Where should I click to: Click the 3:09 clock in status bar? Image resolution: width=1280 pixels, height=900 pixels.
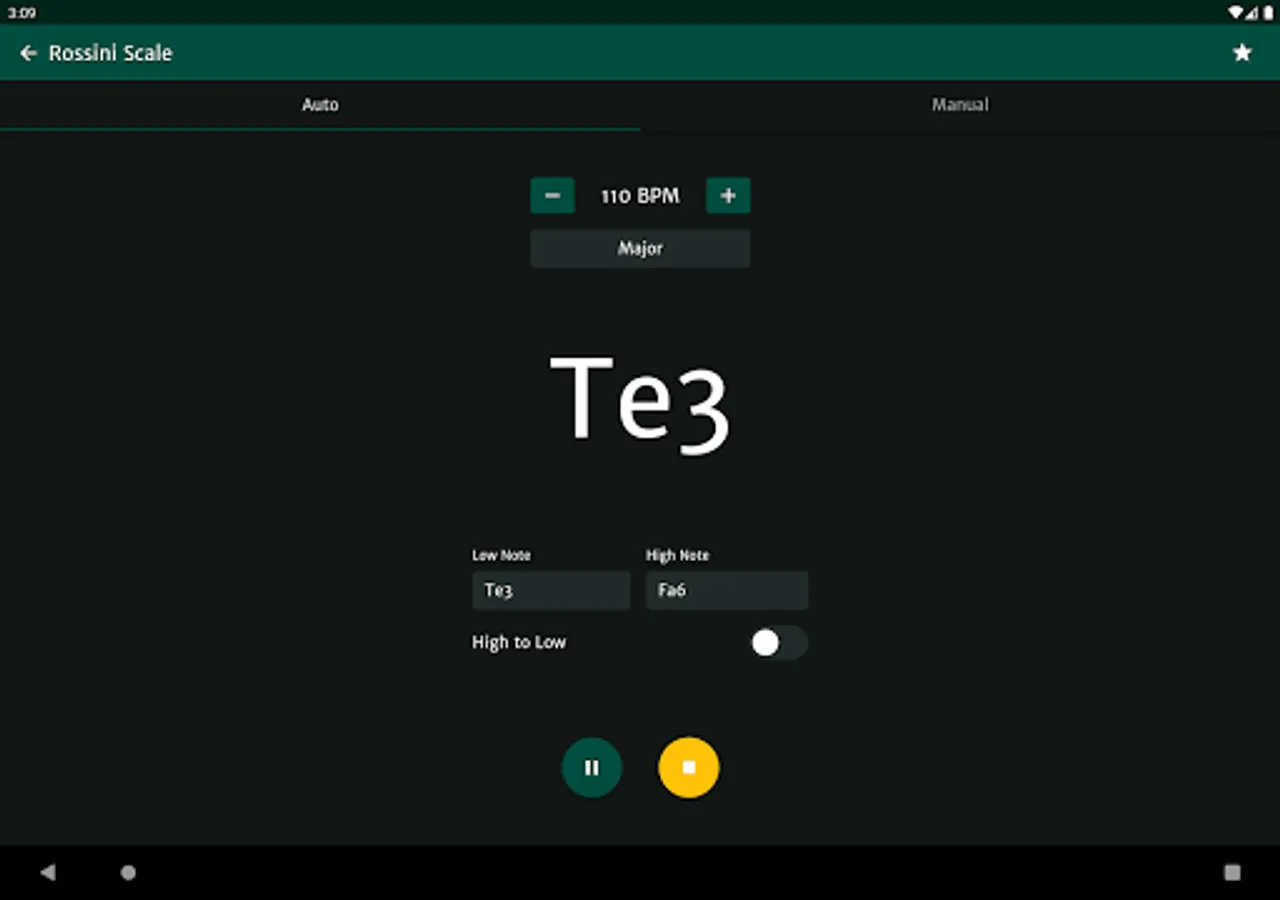point(22,13)
